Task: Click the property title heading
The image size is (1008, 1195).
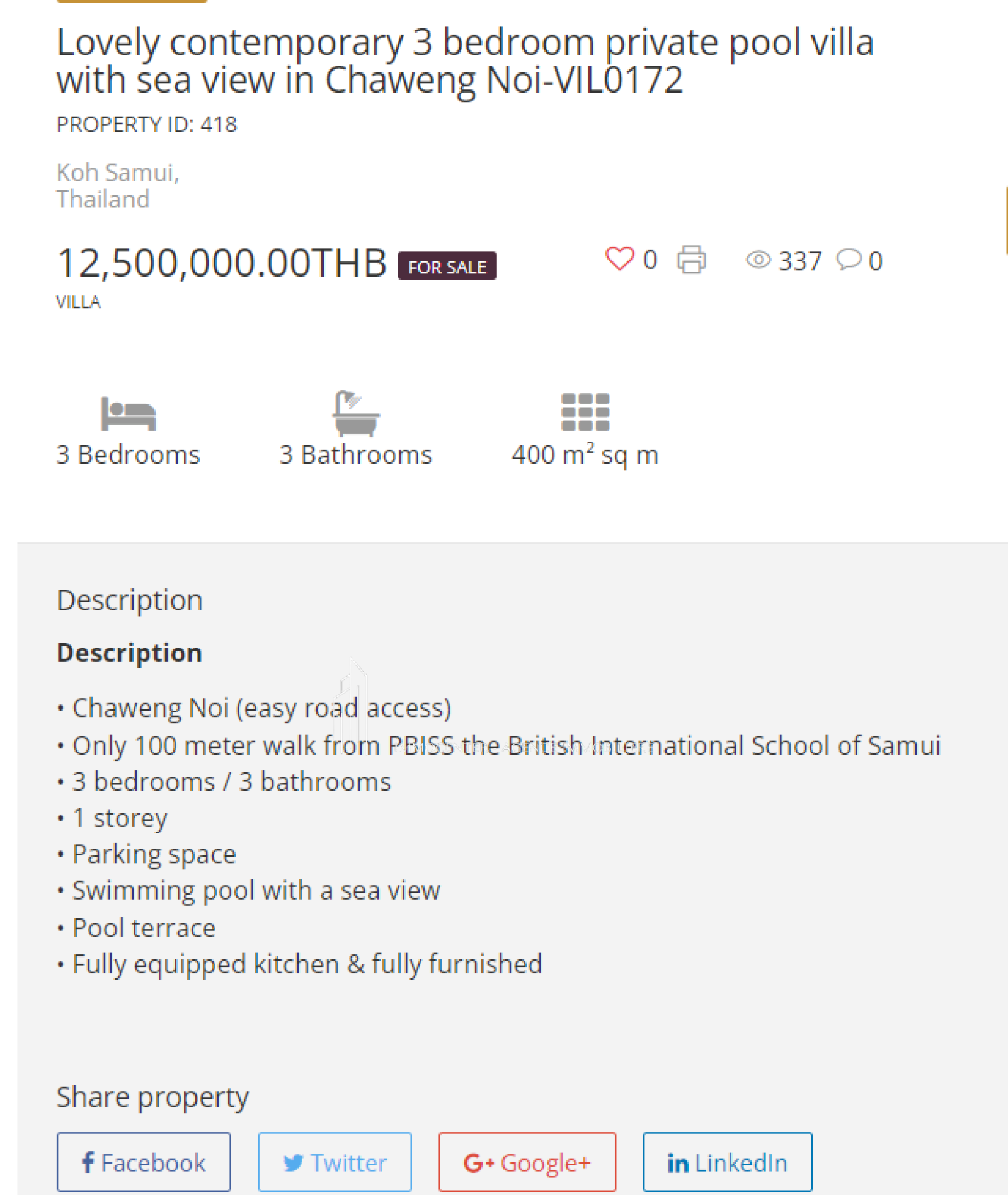Action: tap(465, 61)
